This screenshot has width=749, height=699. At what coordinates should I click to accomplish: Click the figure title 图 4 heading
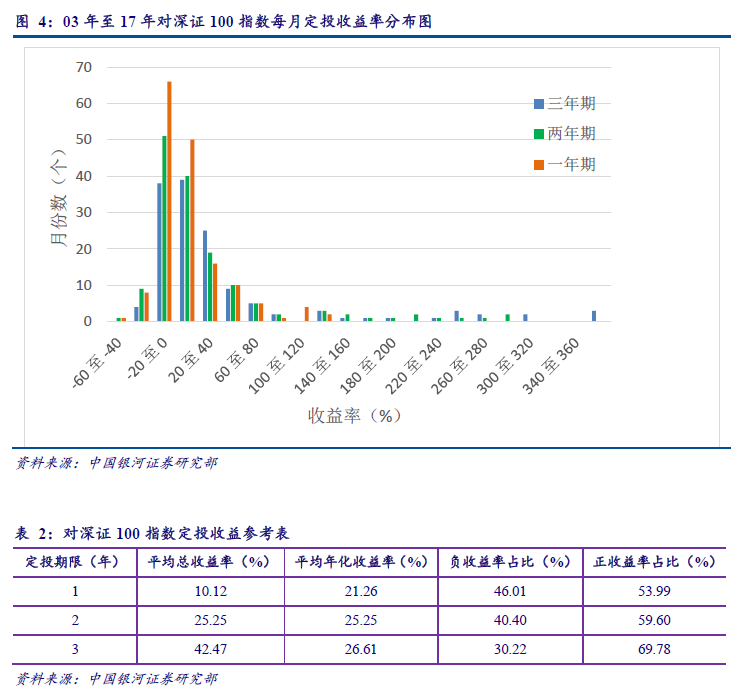click(x=224, y=22)
